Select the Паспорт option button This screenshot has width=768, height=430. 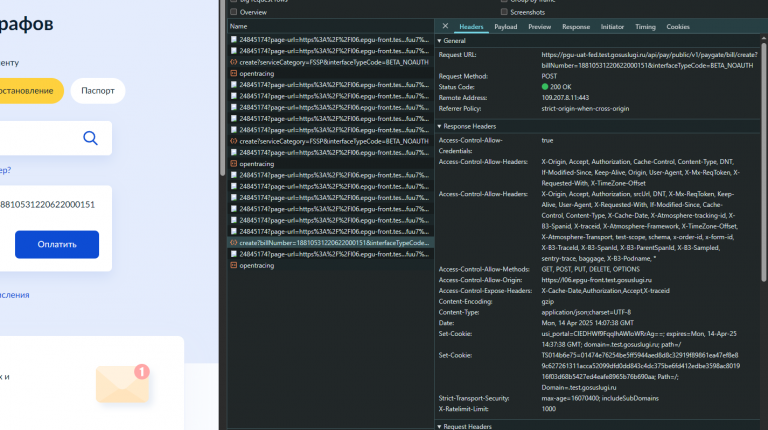(98, 91)
